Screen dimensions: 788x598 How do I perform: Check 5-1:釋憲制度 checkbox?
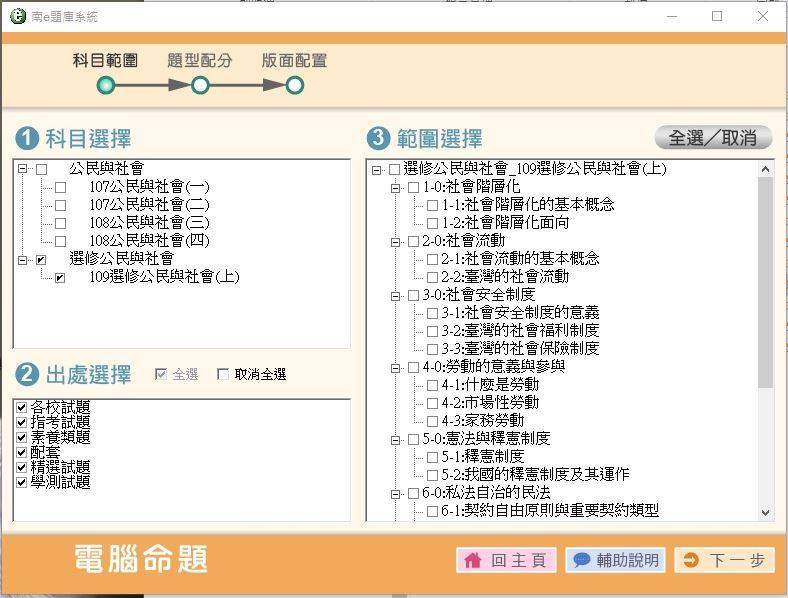coord(432,457)
